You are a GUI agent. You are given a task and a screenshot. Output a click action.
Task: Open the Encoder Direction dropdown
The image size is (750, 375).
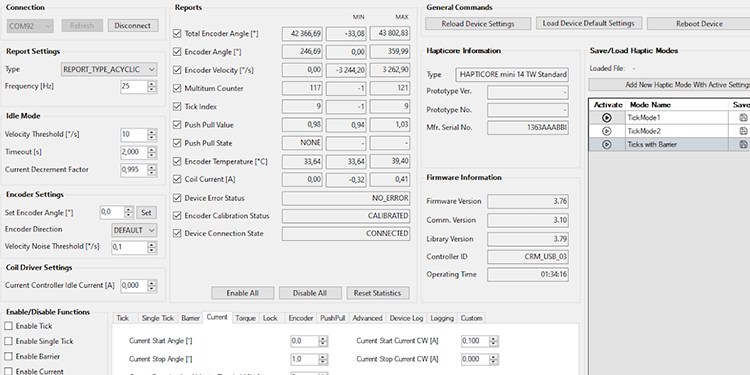pos(134,230)
